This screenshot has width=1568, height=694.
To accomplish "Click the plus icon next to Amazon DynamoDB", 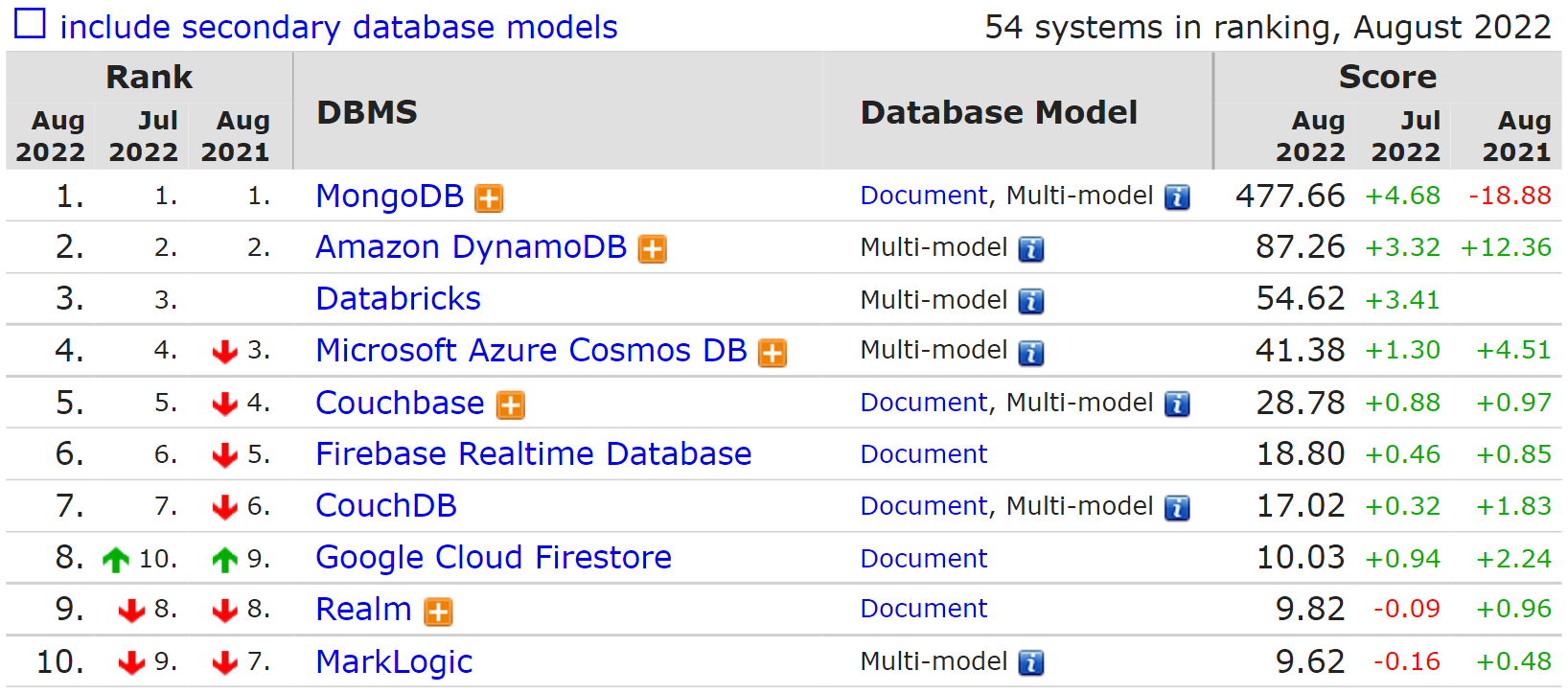I will [x=653, y=249].
